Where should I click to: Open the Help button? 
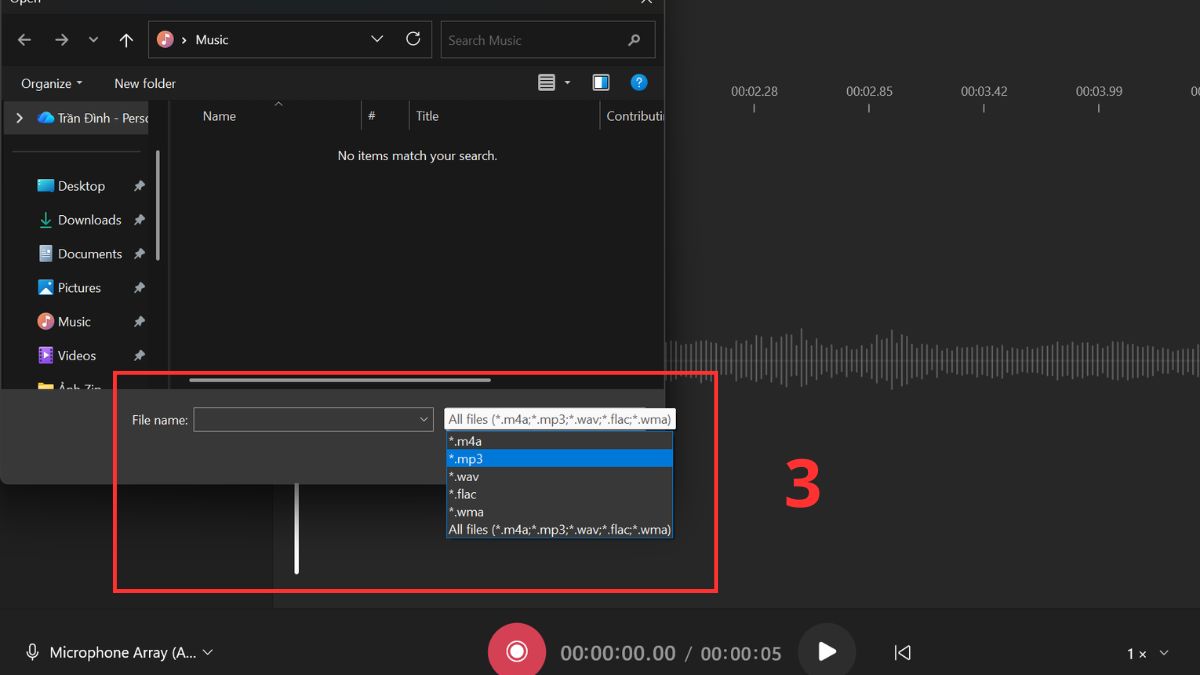click(x=639, y=83)
